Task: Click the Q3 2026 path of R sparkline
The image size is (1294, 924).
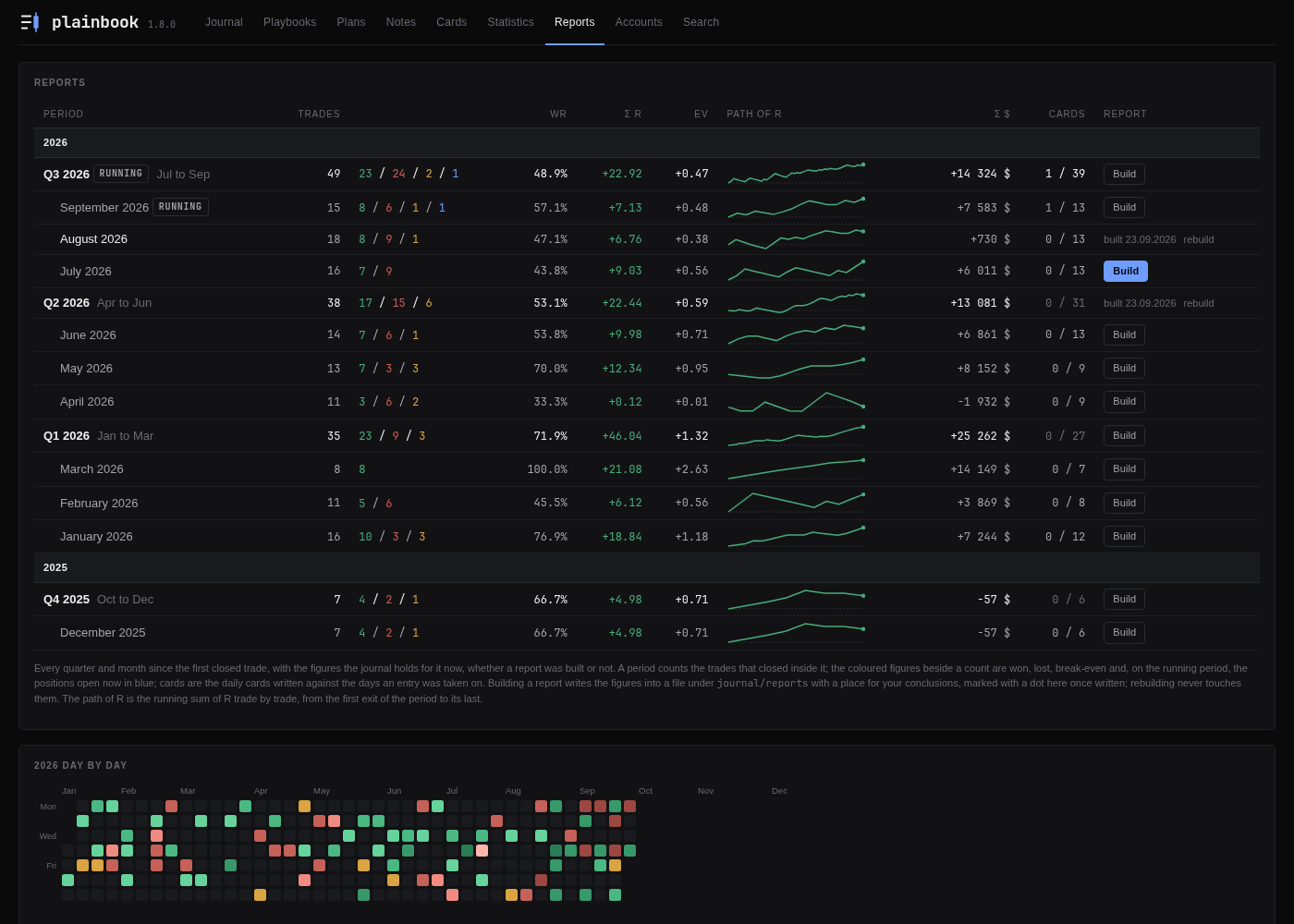Action: click(796, 174)
